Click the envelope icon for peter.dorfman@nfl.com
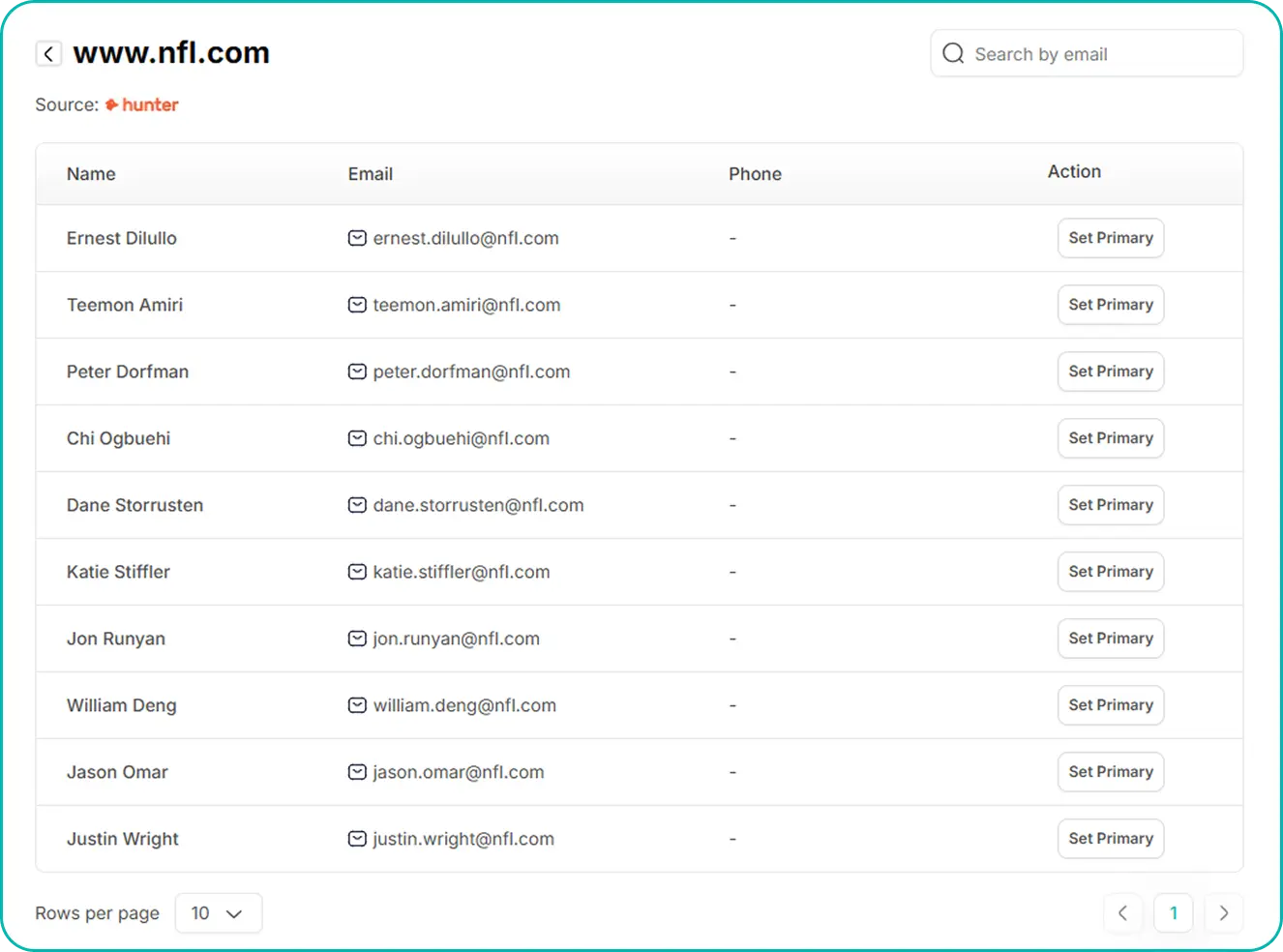Viewport: 1283px width, 952px height. 357,372
